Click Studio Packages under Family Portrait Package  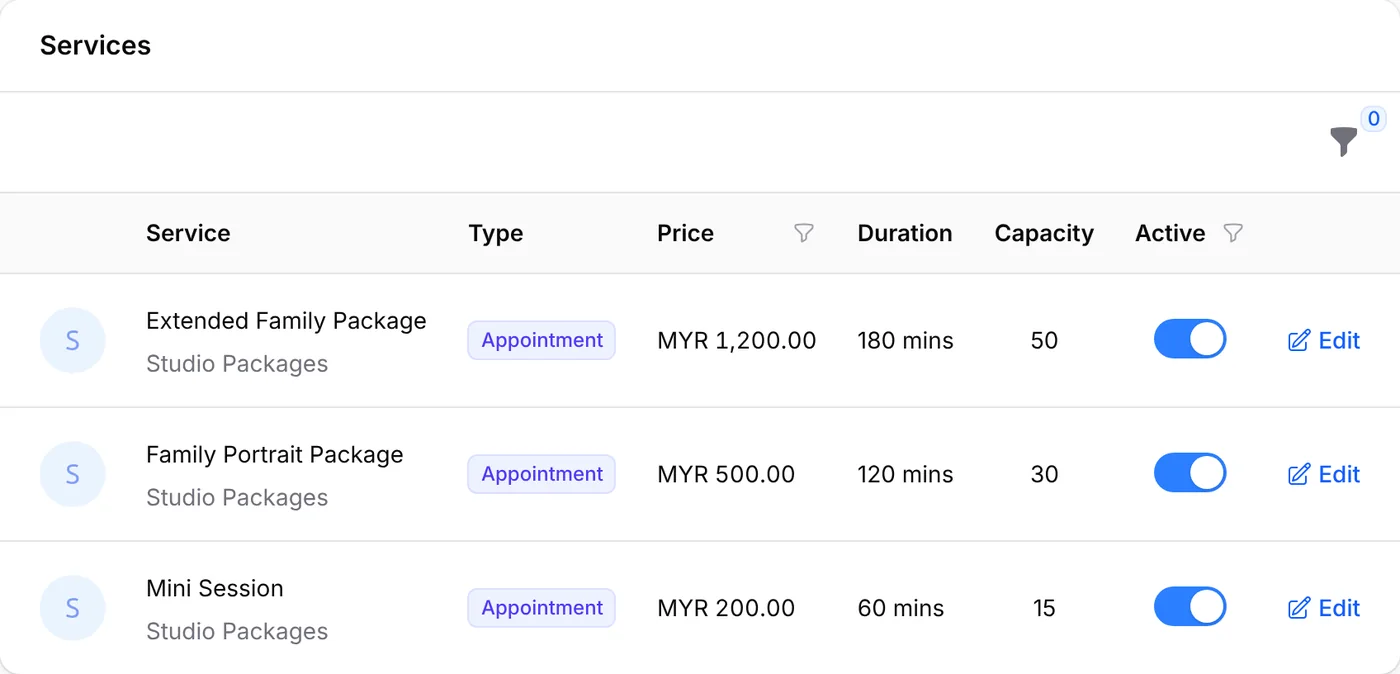click(237, 498)
